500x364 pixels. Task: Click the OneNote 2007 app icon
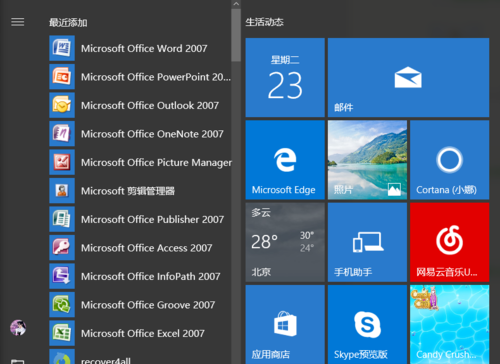(x=62, y=134)
